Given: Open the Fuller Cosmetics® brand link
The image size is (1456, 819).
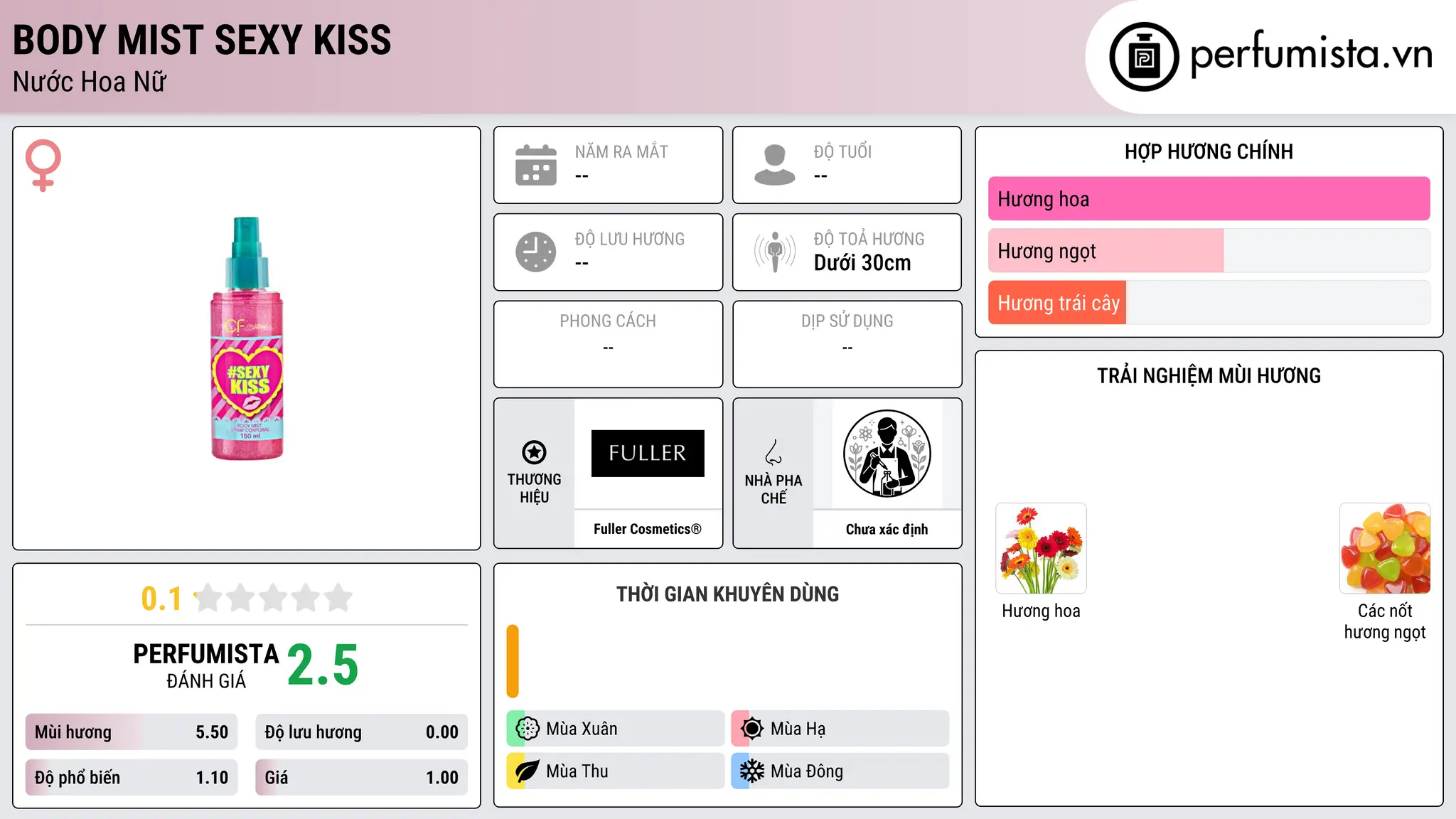Looking at the screenshot, I should [x=648, y=529].
